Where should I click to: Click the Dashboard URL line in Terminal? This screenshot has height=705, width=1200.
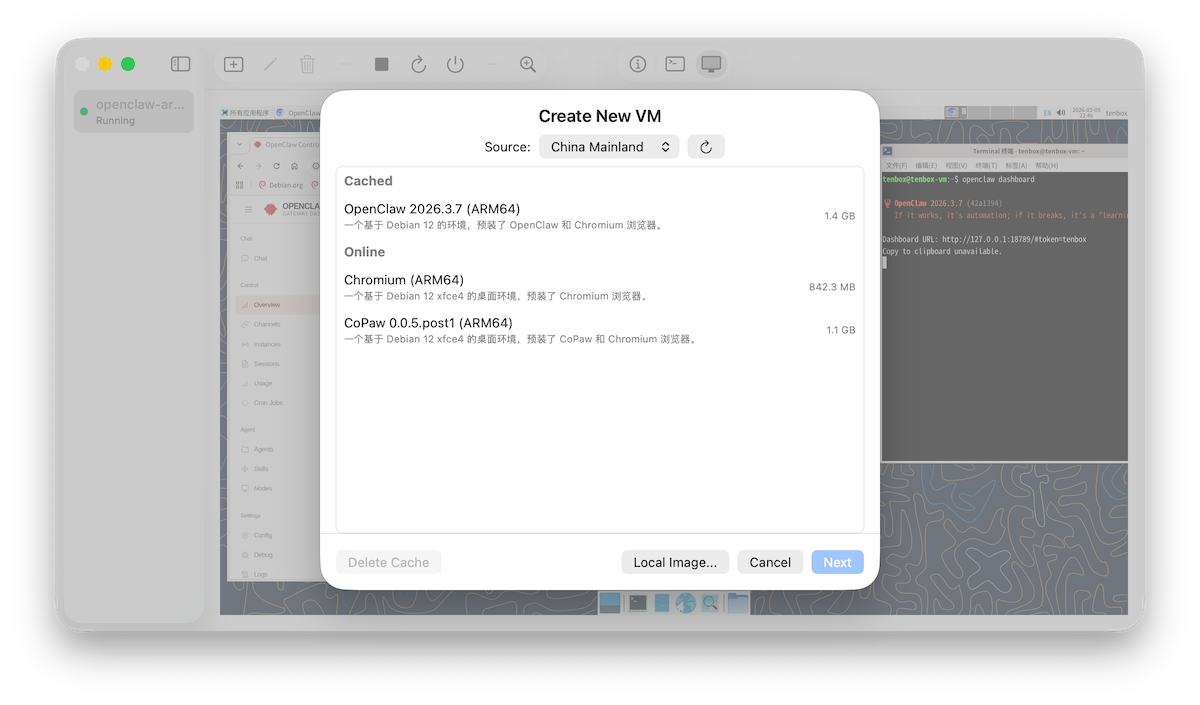(x=984, y=240)
